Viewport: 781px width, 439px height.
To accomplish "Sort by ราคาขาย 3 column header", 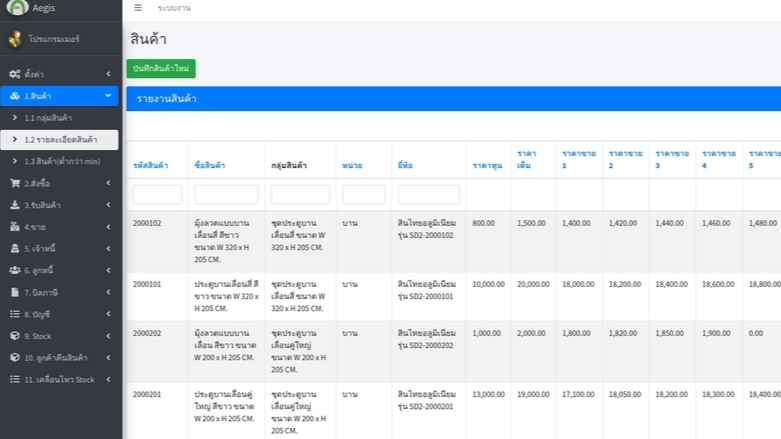I will click(x=672, y=159).
